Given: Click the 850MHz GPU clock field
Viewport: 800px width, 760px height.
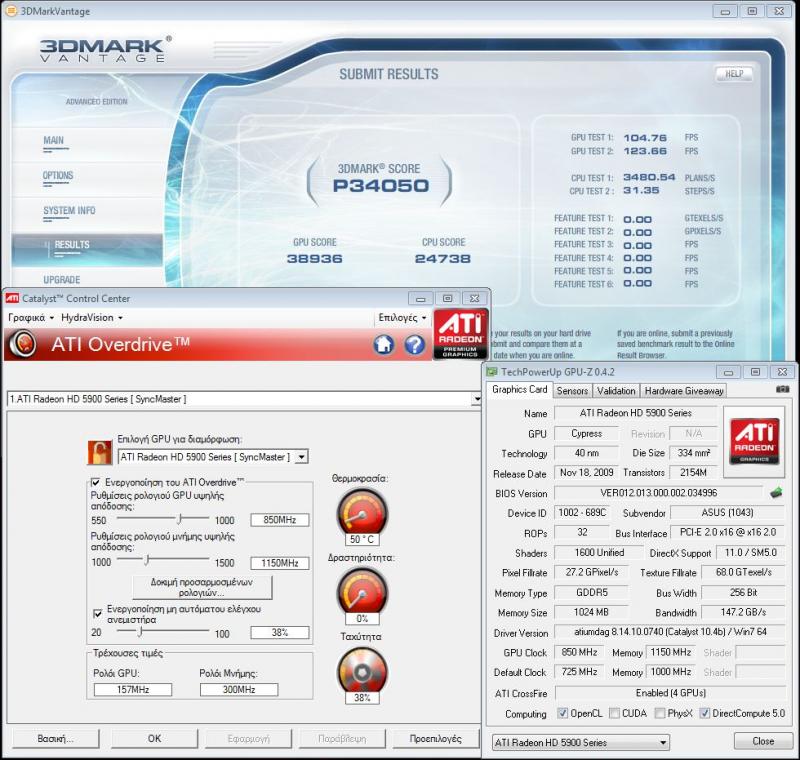Looking at the screenshot, I should point(280,520).
